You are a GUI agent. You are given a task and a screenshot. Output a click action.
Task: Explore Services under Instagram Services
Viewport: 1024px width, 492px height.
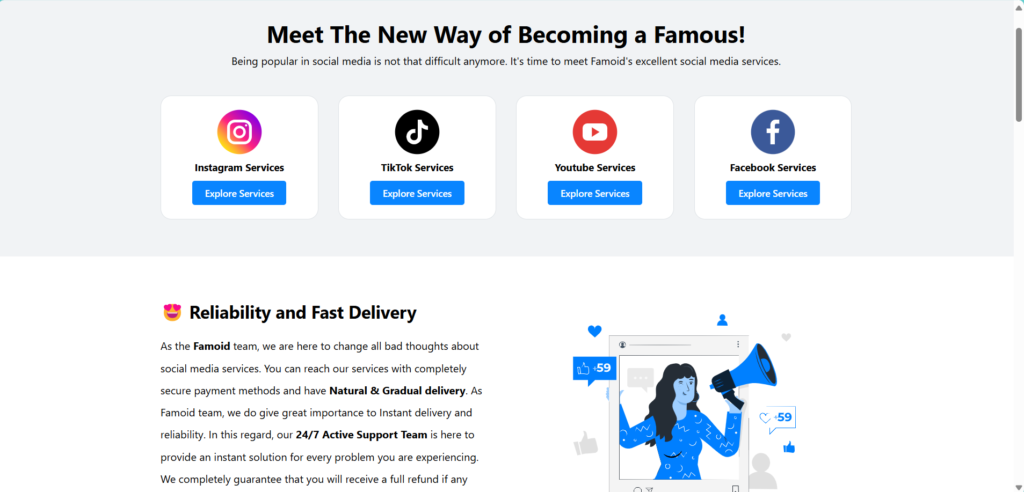point(239,193)
